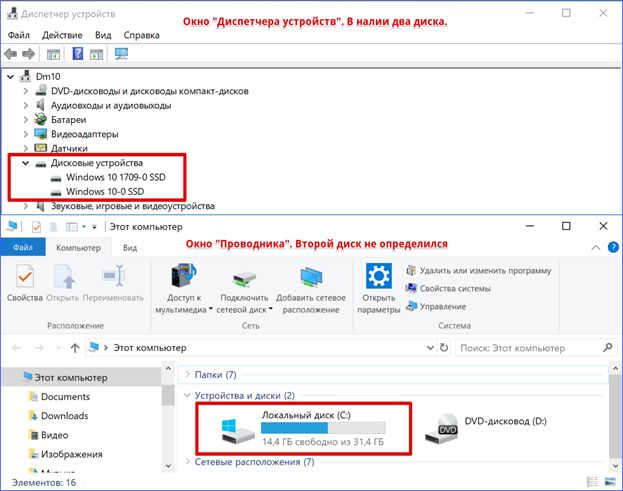Image resolution: width=623 pixels, height=491 pixels.
Task: Click Forward arrow in Device Manager toolbar
Action: click(x=28, y=54)
